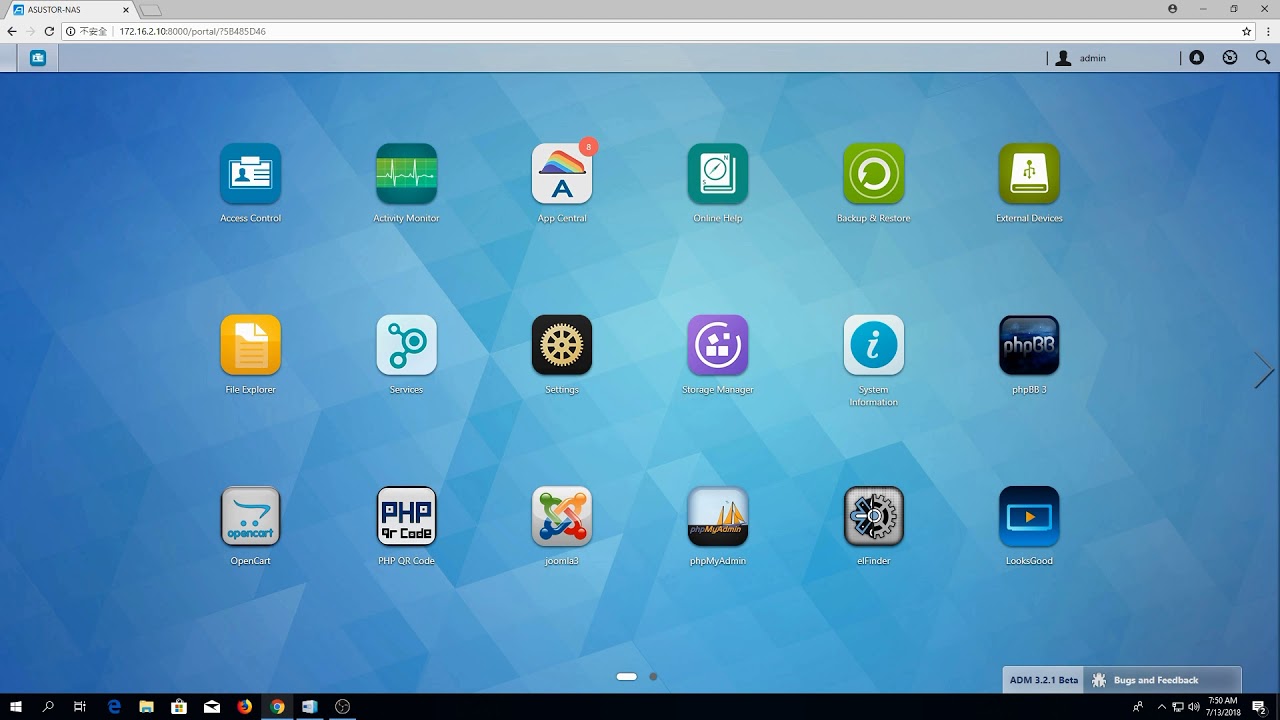Open App Central
Viewport: 1280px width, 720px height.
562,174
